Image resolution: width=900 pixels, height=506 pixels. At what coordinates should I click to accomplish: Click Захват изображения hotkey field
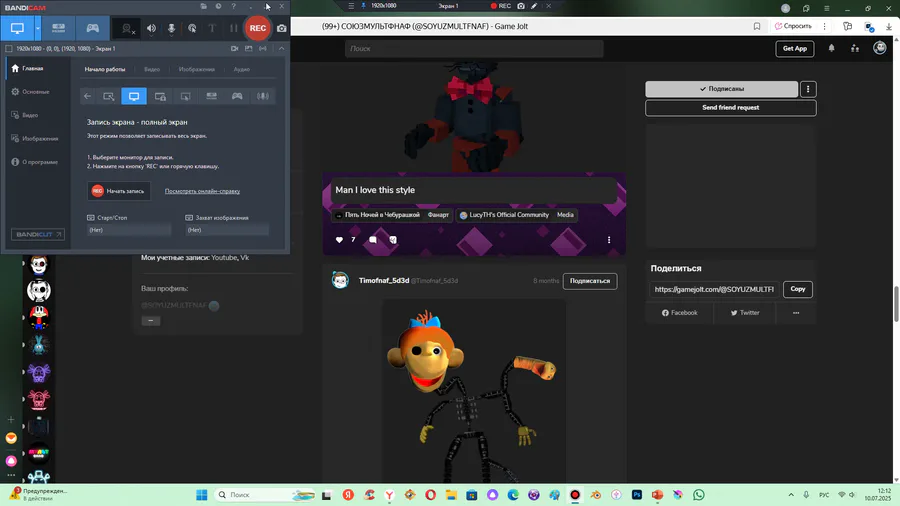coord(227,230)
